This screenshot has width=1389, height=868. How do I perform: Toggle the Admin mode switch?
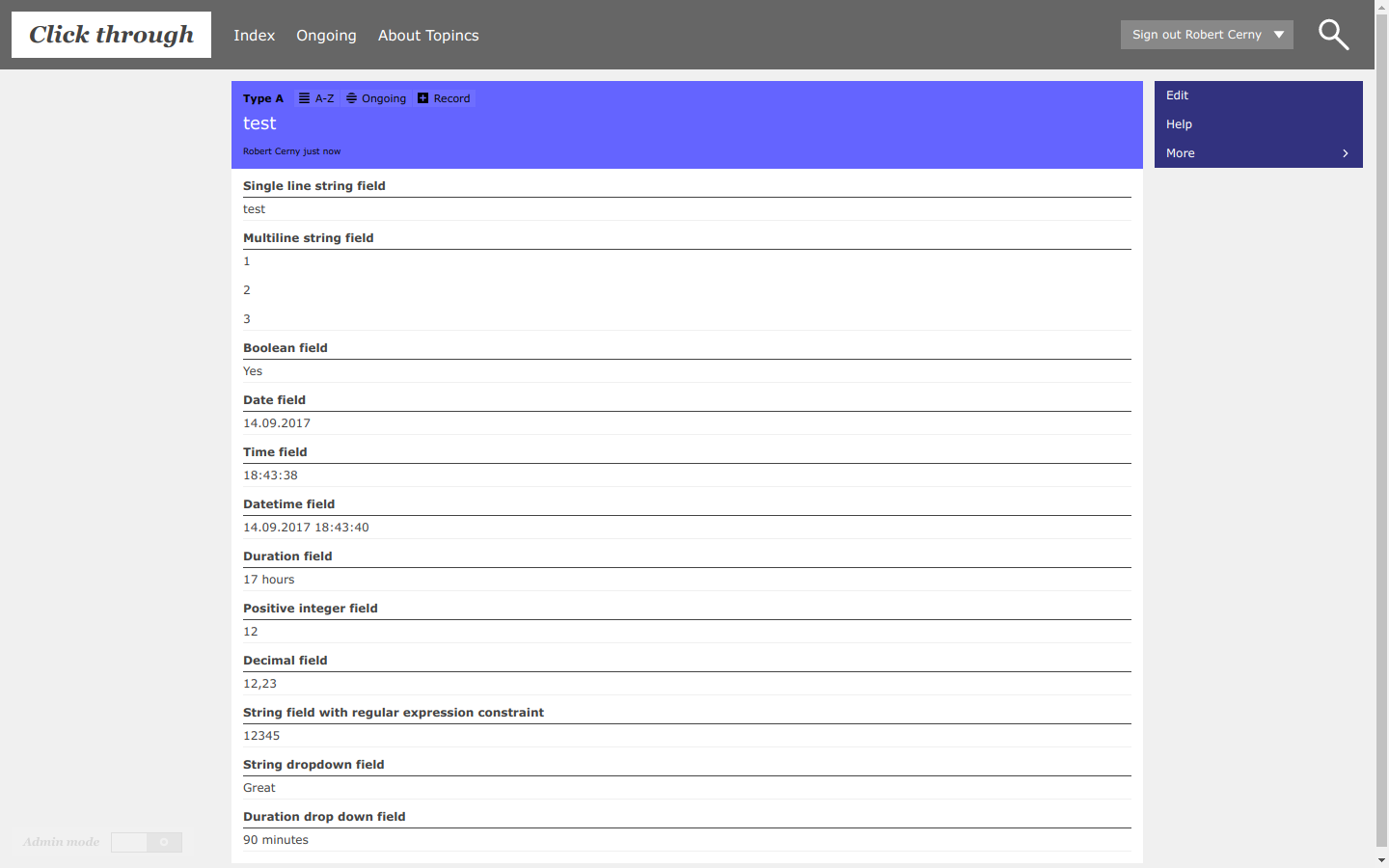(147, 842)
